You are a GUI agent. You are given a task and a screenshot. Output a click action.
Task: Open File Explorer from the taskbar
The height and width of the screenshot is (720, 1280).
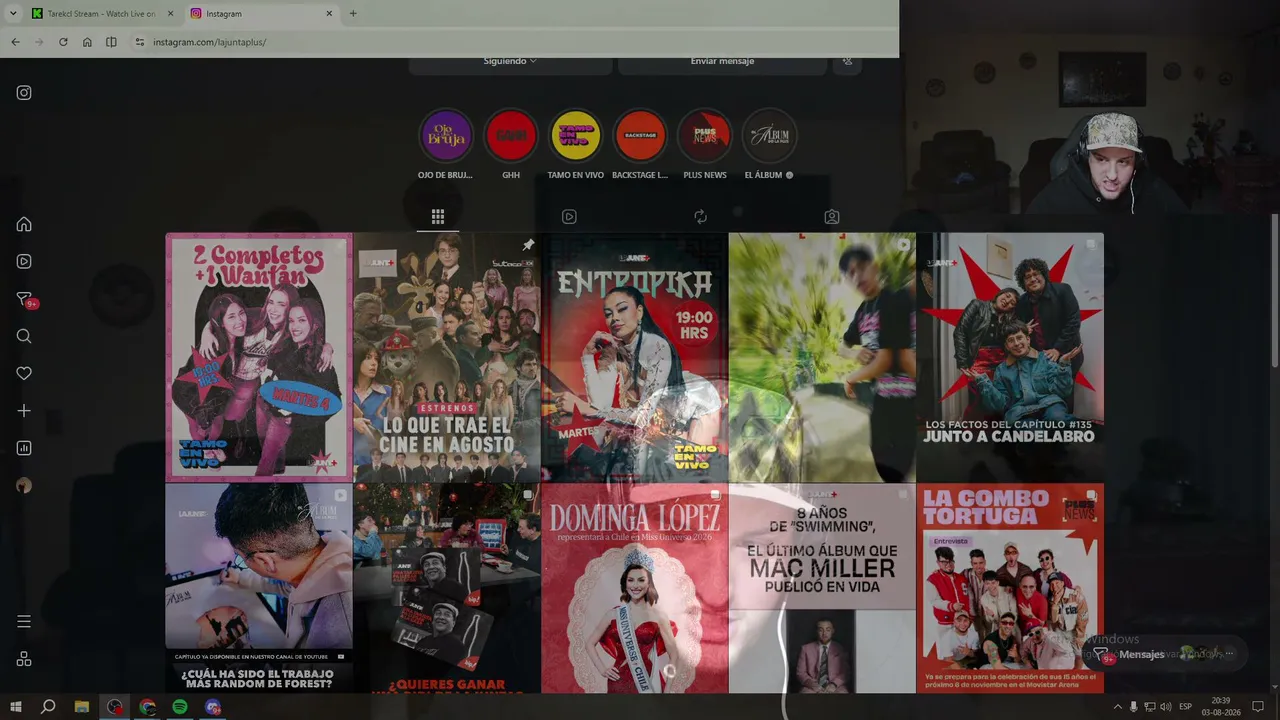[82, 707]
